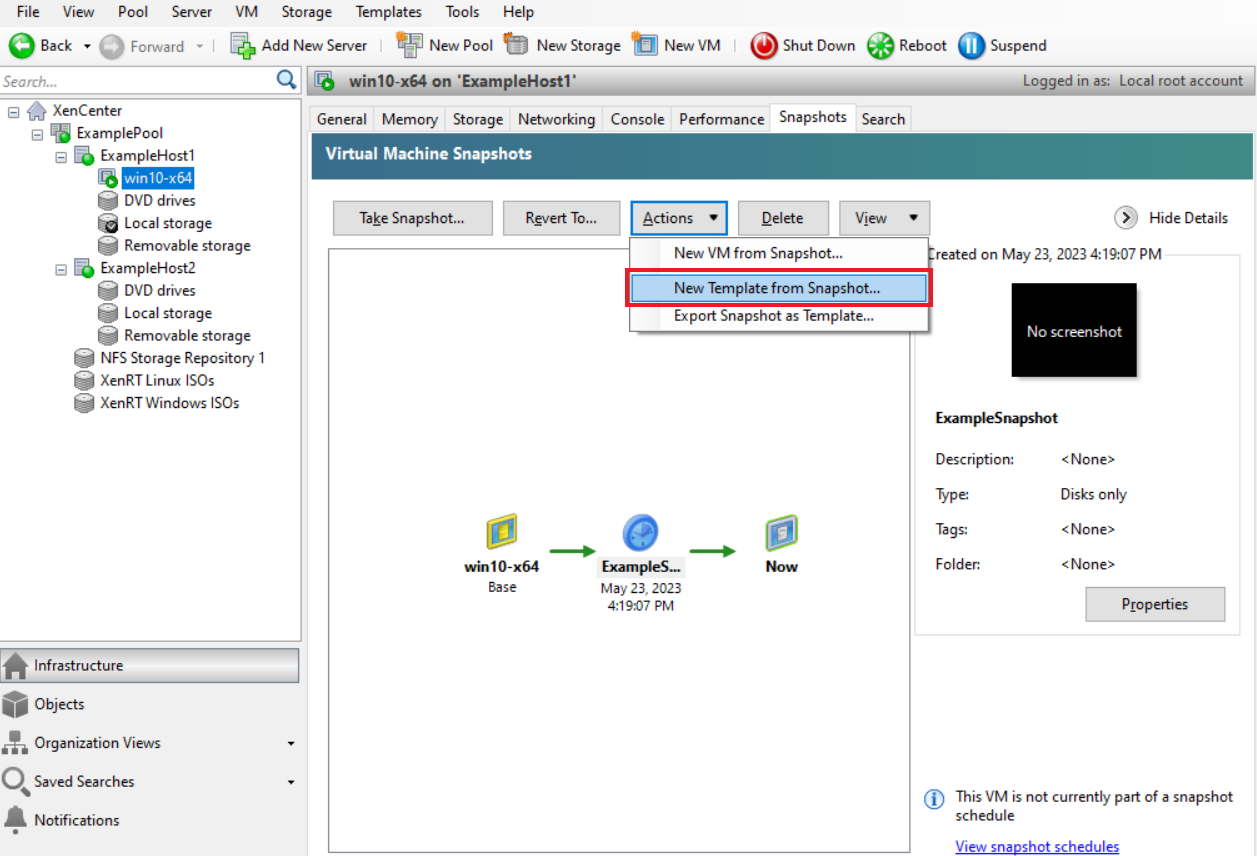Screen dimensions: 1257x856
Task: Click the info icon near snapshot schedule
Action: coord(934,800)
